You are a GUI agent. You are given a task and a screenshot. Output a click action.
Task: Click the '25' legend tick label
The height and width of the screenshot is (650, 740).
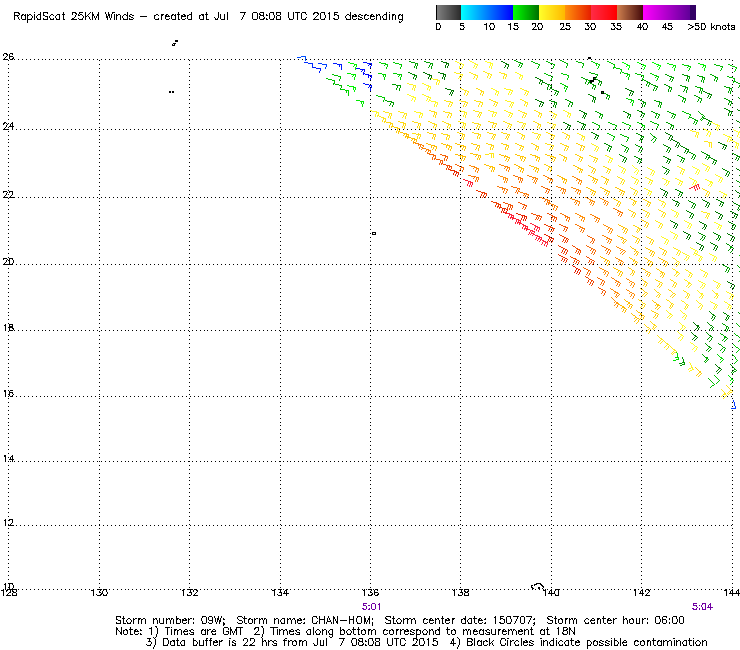[565, 27]
